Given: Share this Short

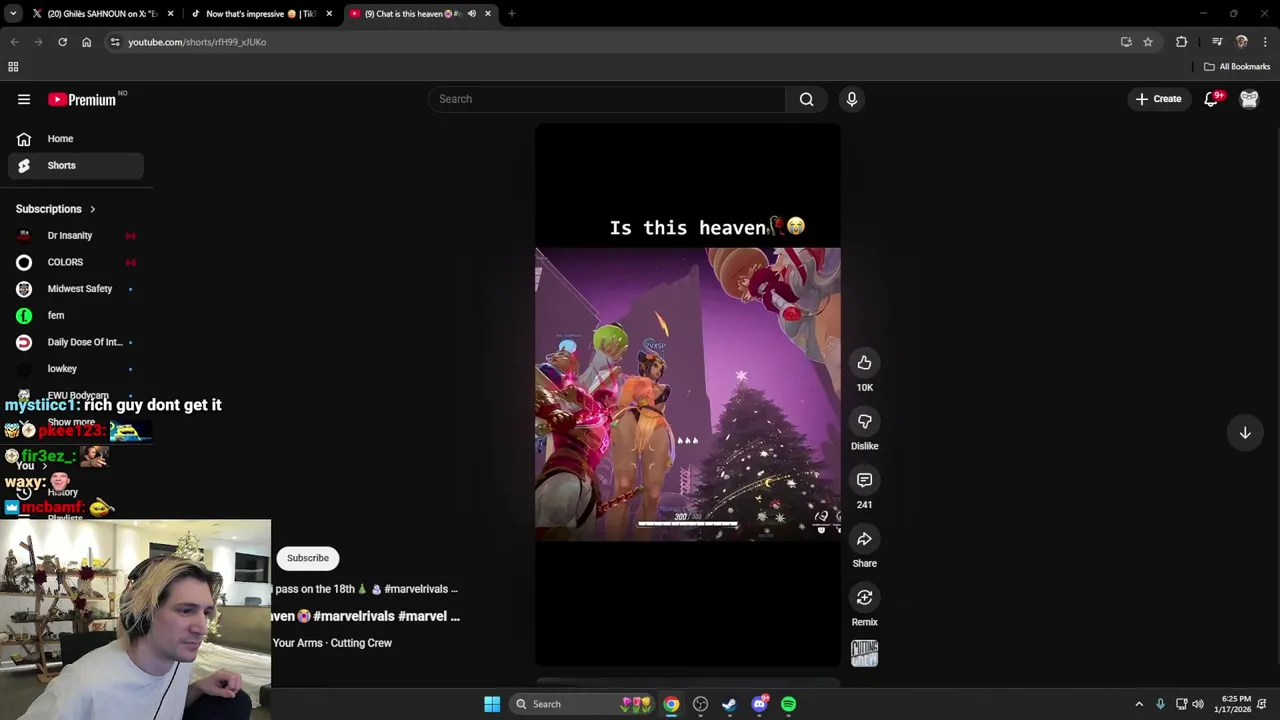Looking at the screenshot, I should pyautogui.click(x=864, y=539).
